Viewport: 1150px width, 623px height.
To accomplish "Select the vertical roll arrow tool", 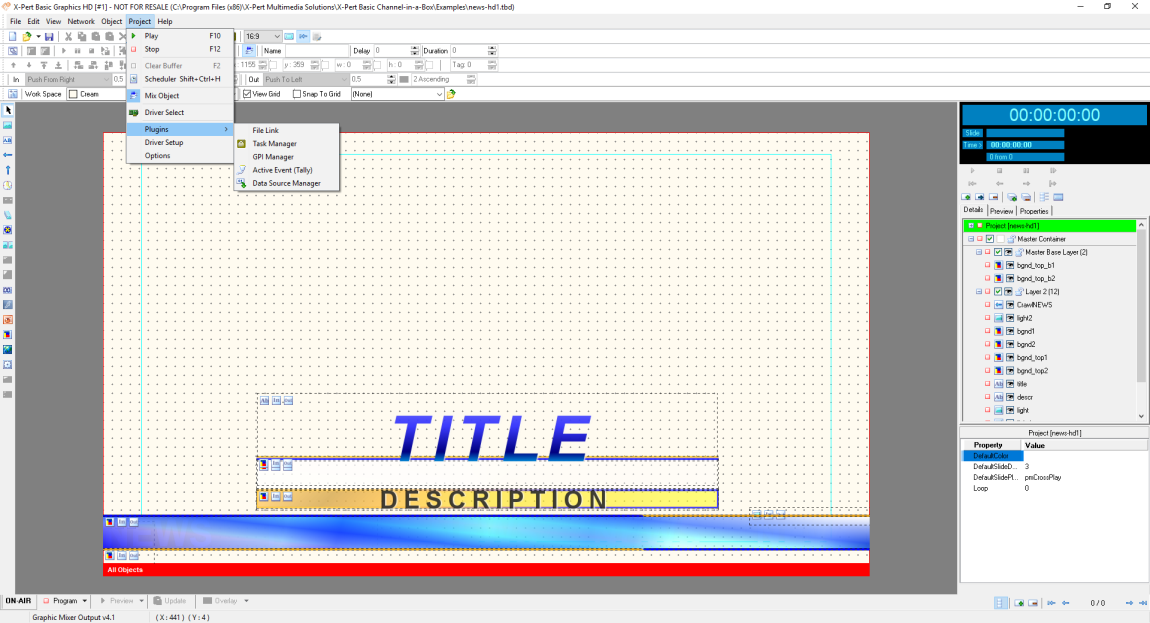I will (x=8, y=170).
